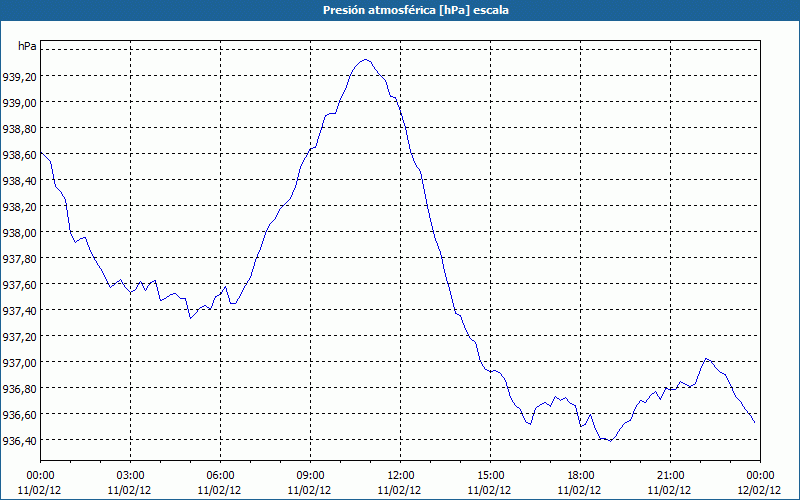Screen dimensions: 800x500
Task: Select the 938,60 y-axis label
Action: point(19,155)
